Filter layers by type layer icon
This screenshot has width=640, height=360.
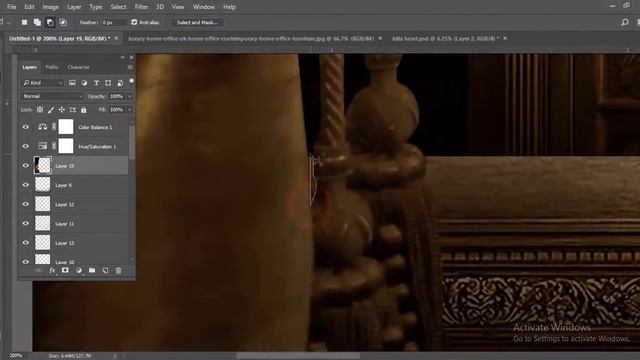click(x=96, y=83)
